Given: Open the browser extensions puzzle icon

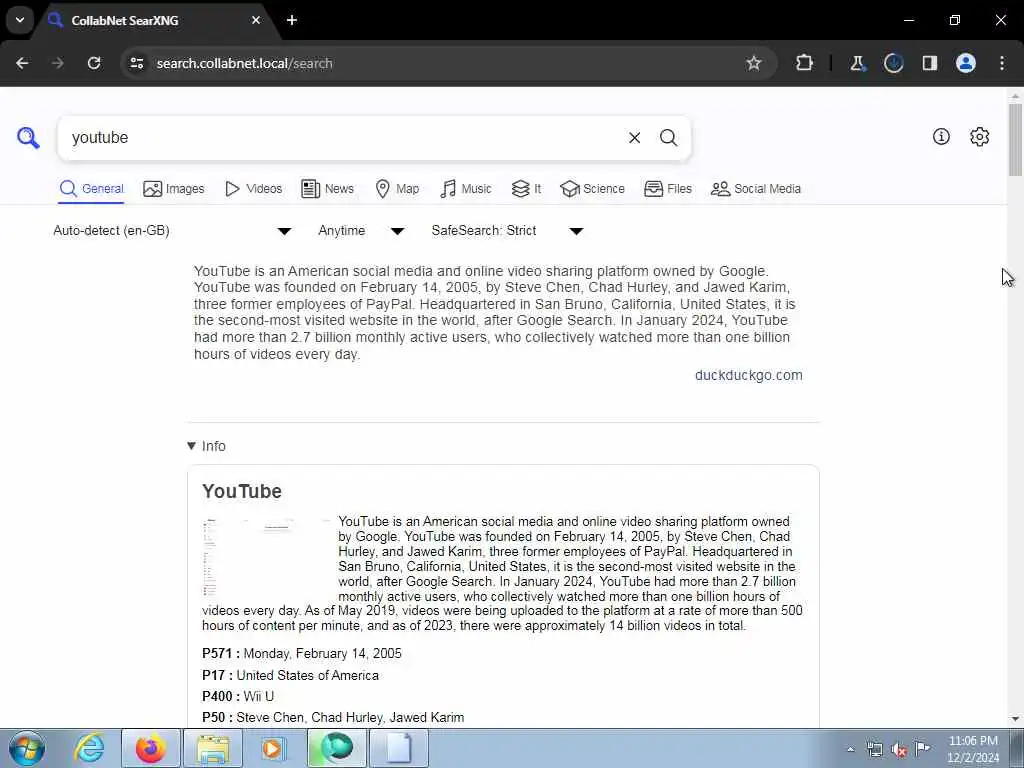Looking at the screenshot, I should (805, 63).
